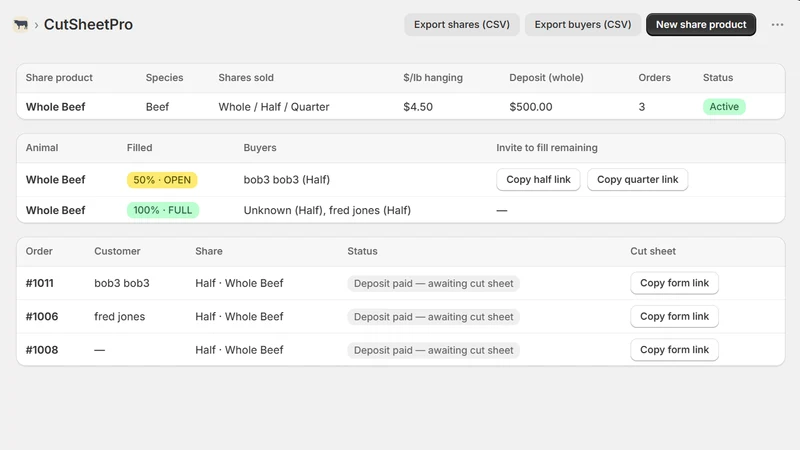The width and height of the screenshot is (800, 450).
Task: Click Invite to fill remaining header
Action: (547, 147)
